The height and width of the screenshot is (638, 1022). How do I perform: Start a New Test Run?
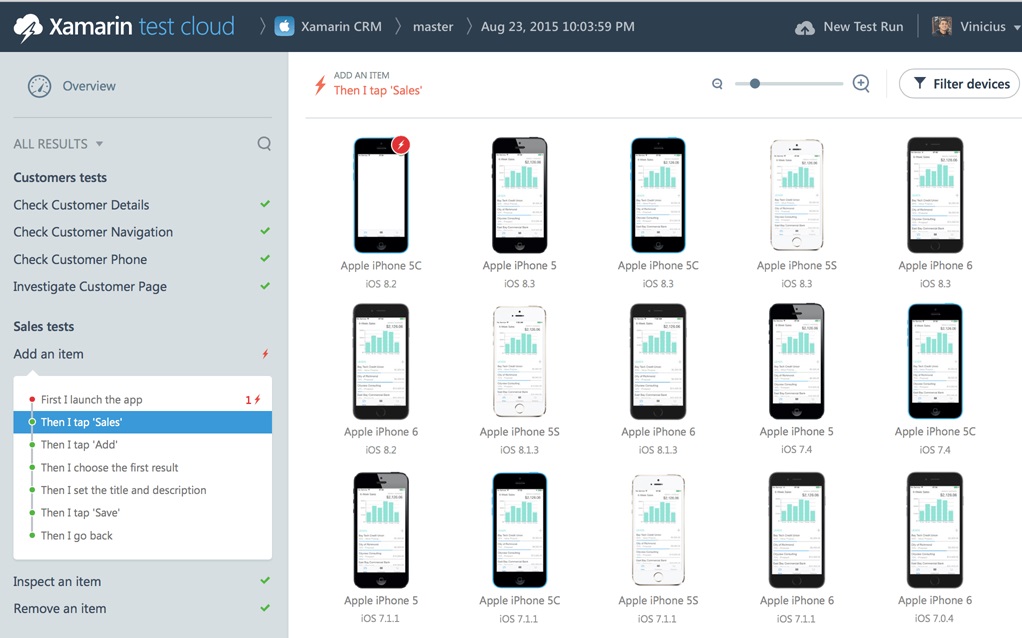pos(849,27)
